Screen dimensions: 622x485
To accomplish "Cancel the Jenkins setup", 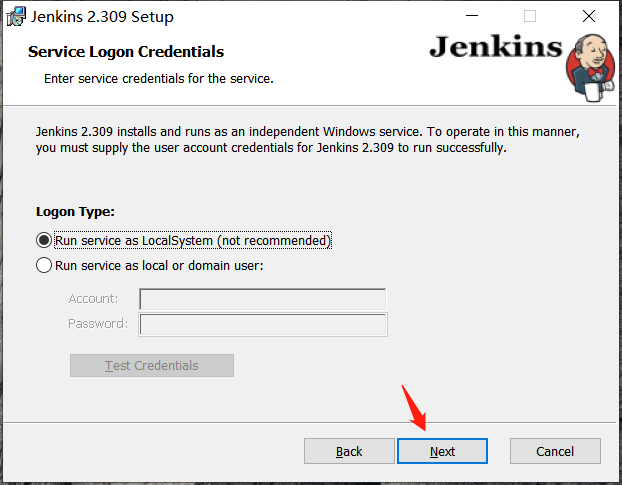I will (555, 451).
